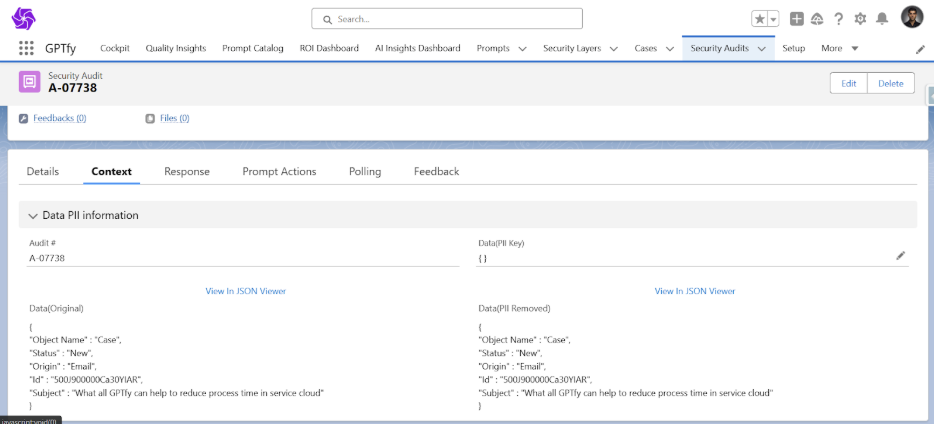Edit navigation bar with pencil icon

[x=920, y=49]
